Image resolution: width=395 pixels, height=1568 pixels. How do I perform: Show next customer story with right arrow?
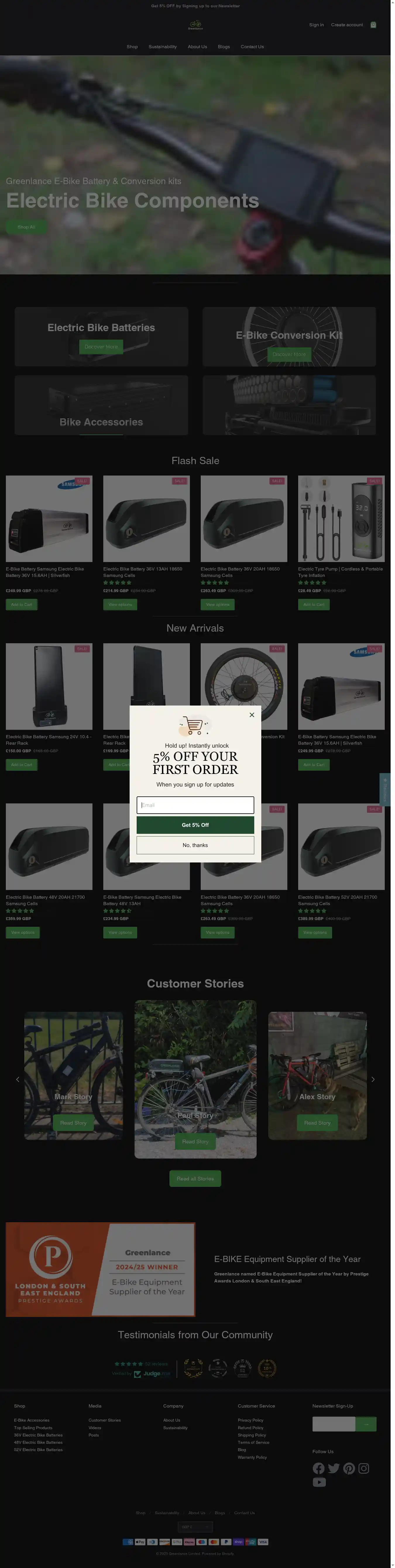pyautogui.click(x=373, y=1079)
